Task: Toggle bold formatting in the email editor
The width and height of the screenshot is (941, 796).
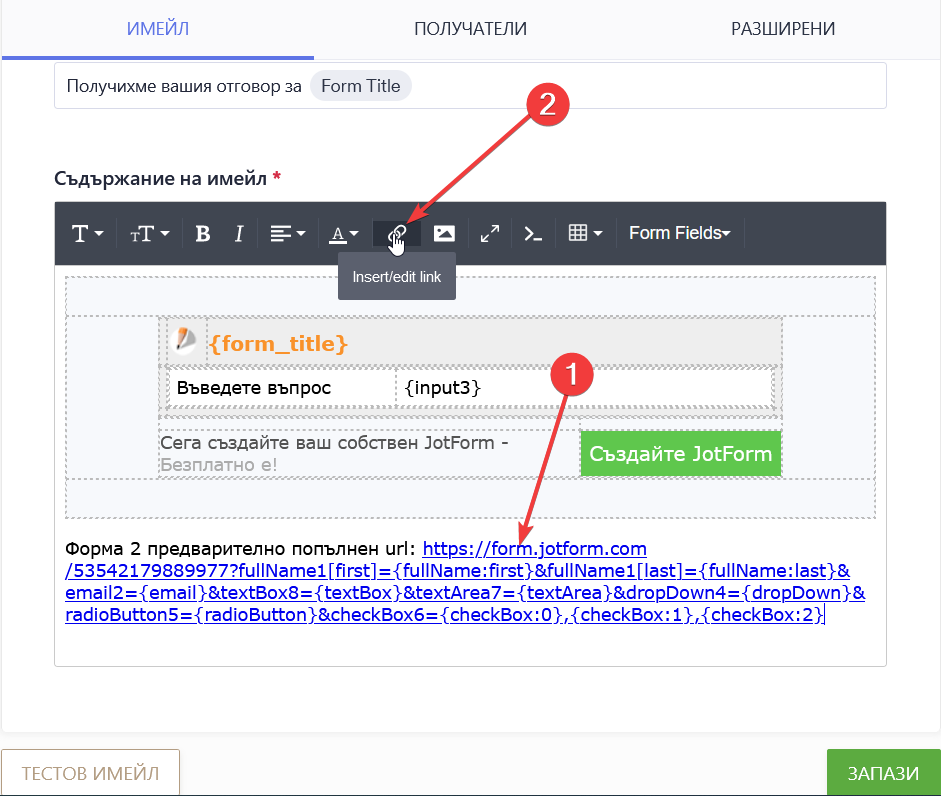Action: (203, 233)
